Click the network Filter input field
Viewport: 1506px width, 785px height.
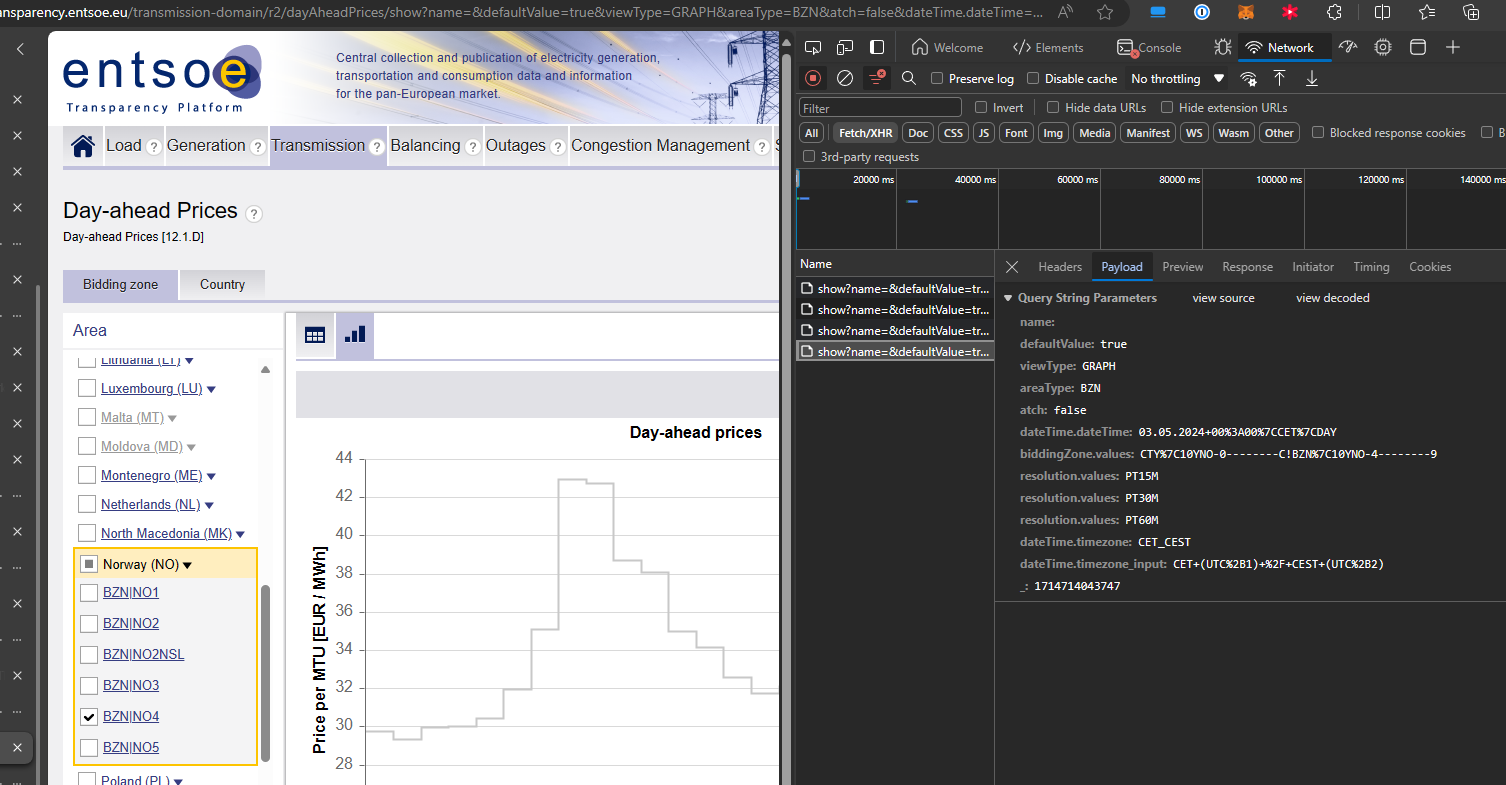click(880, 108)
